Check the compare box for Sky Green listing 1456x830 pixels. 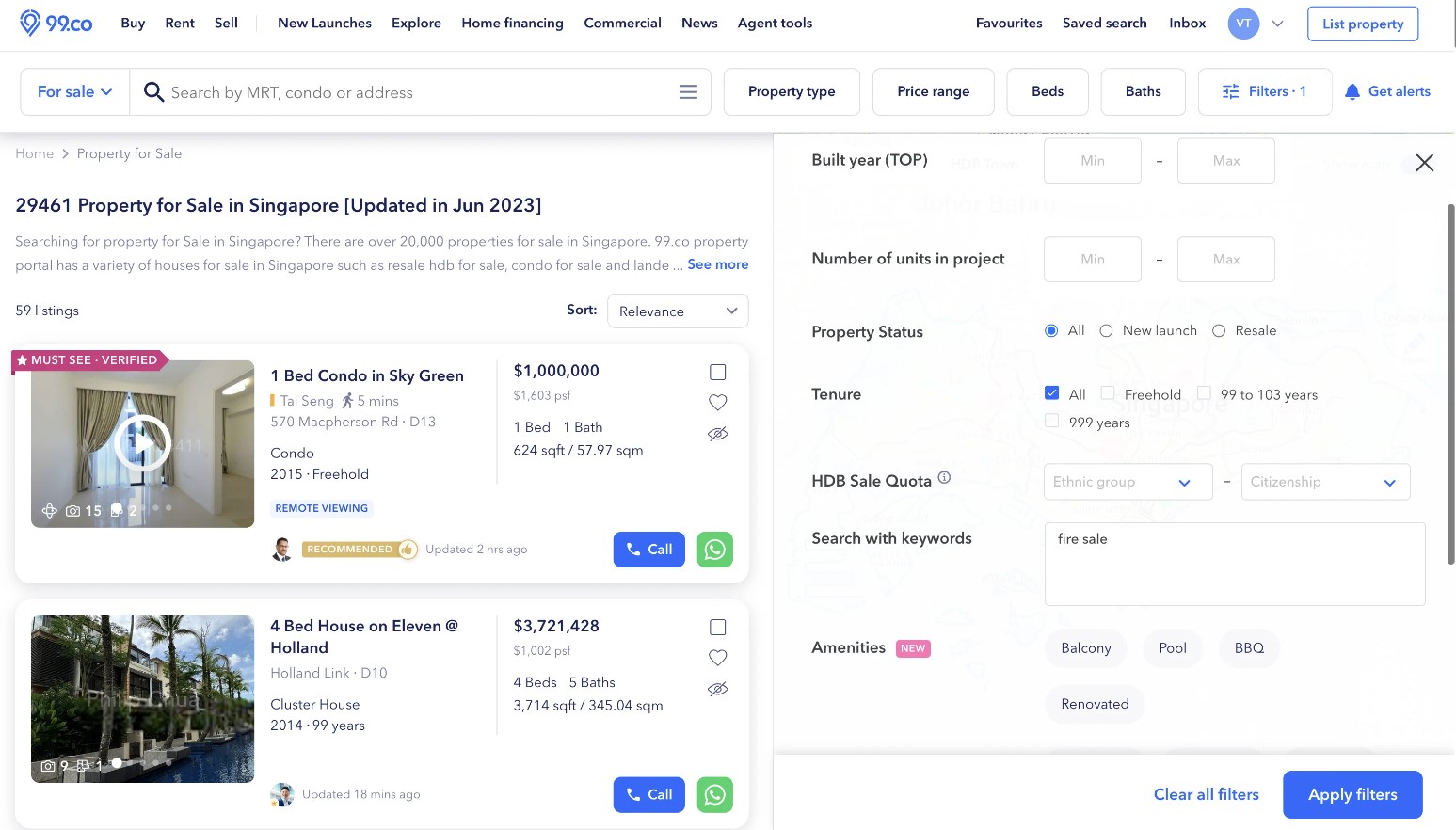click(717, 373)
